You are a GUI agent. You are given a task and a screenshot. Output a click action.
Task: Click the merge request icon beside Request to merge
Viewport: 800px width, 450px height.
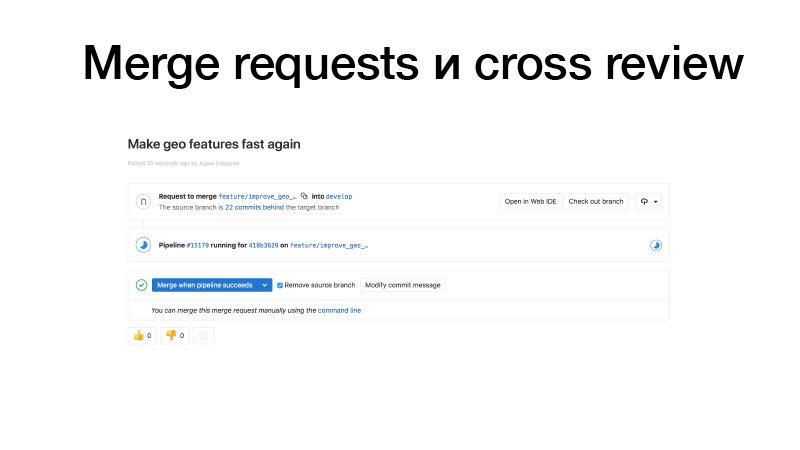[x=143, y=202]
